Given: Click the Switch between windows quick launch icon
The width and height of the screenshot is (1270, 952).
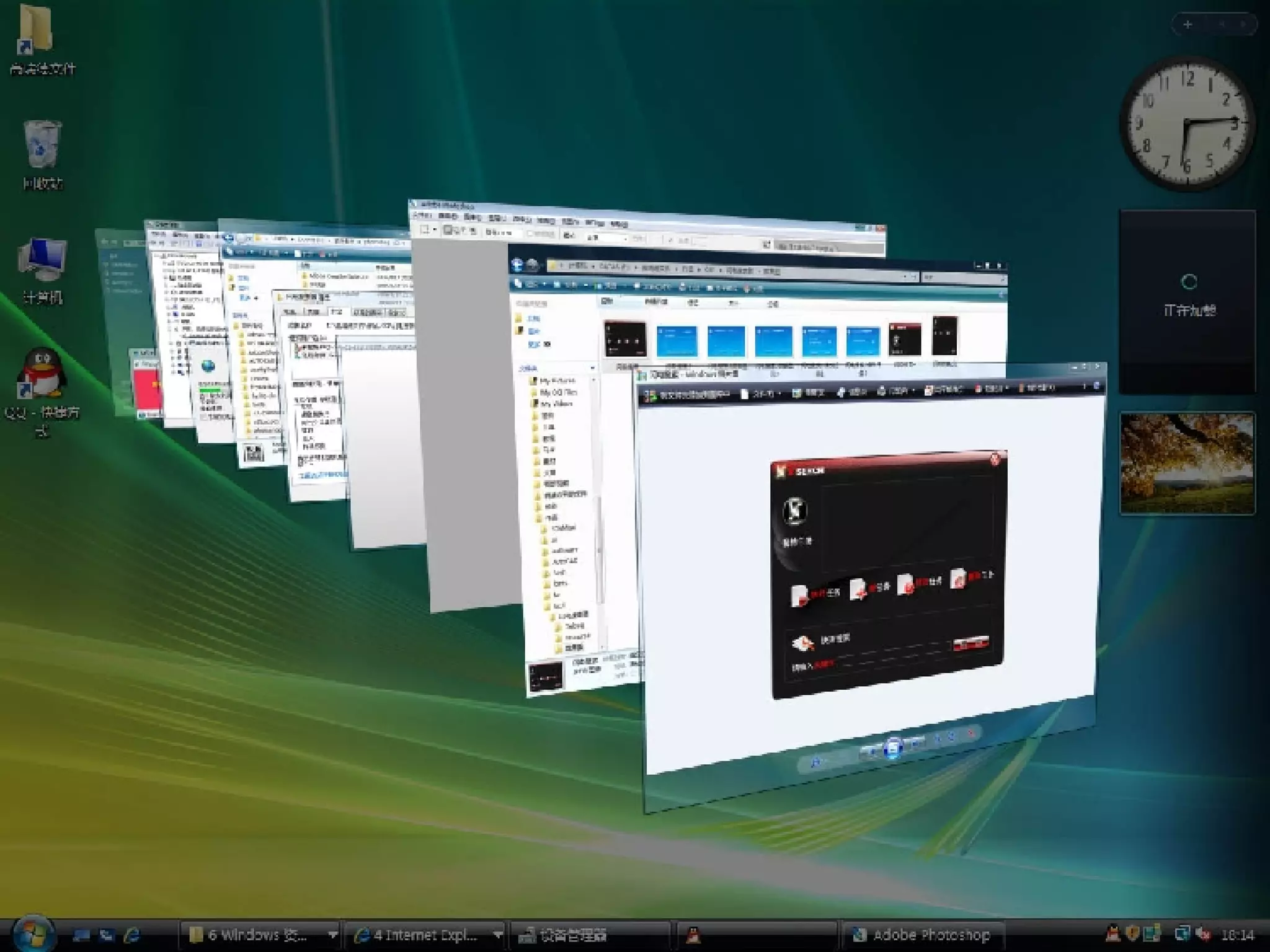Looking at the screenshot, I should click(x=107, y=935).
